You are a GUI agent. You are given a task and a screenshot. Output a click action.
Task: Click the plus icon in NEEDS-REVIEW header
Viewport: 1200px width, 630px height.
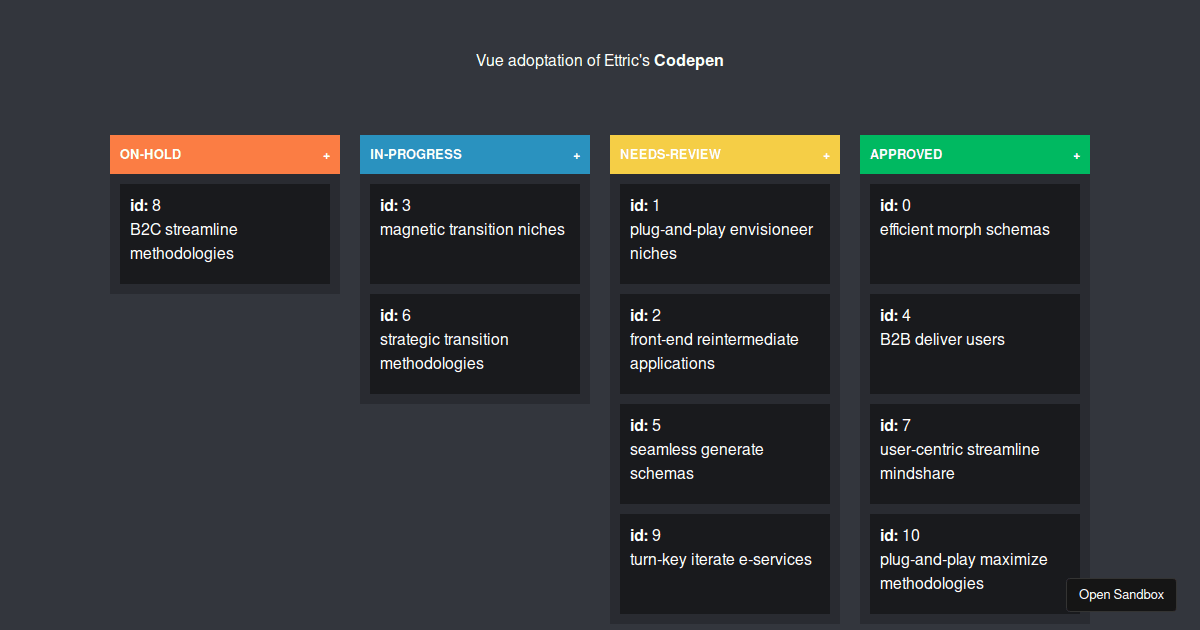[826, 156]
